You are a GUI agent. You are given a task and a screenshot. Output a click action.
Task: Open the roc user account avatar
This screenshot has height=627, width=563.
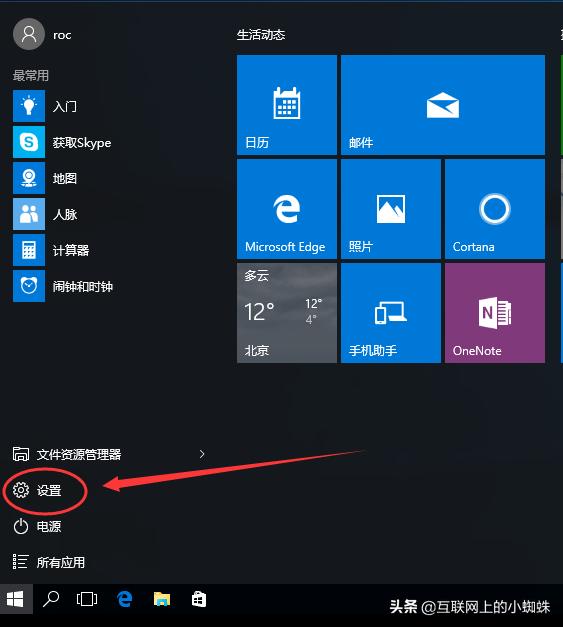(29, 34)
